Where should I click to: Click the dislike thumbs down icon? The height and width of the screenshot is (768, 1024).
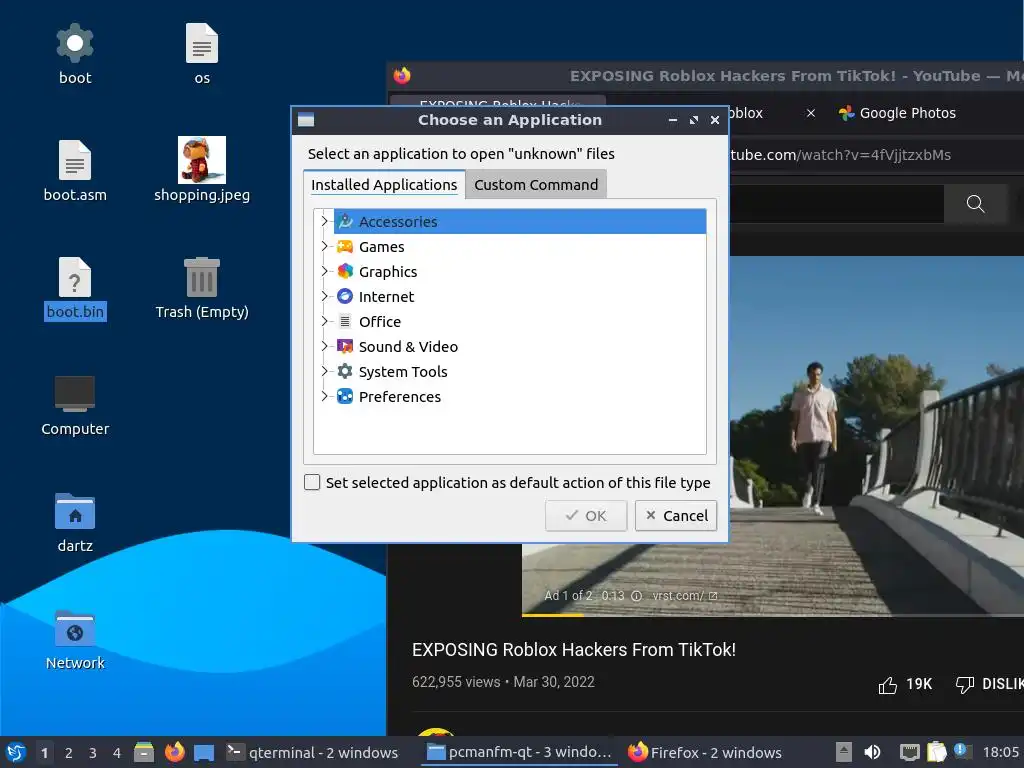(x=965, y=684)
